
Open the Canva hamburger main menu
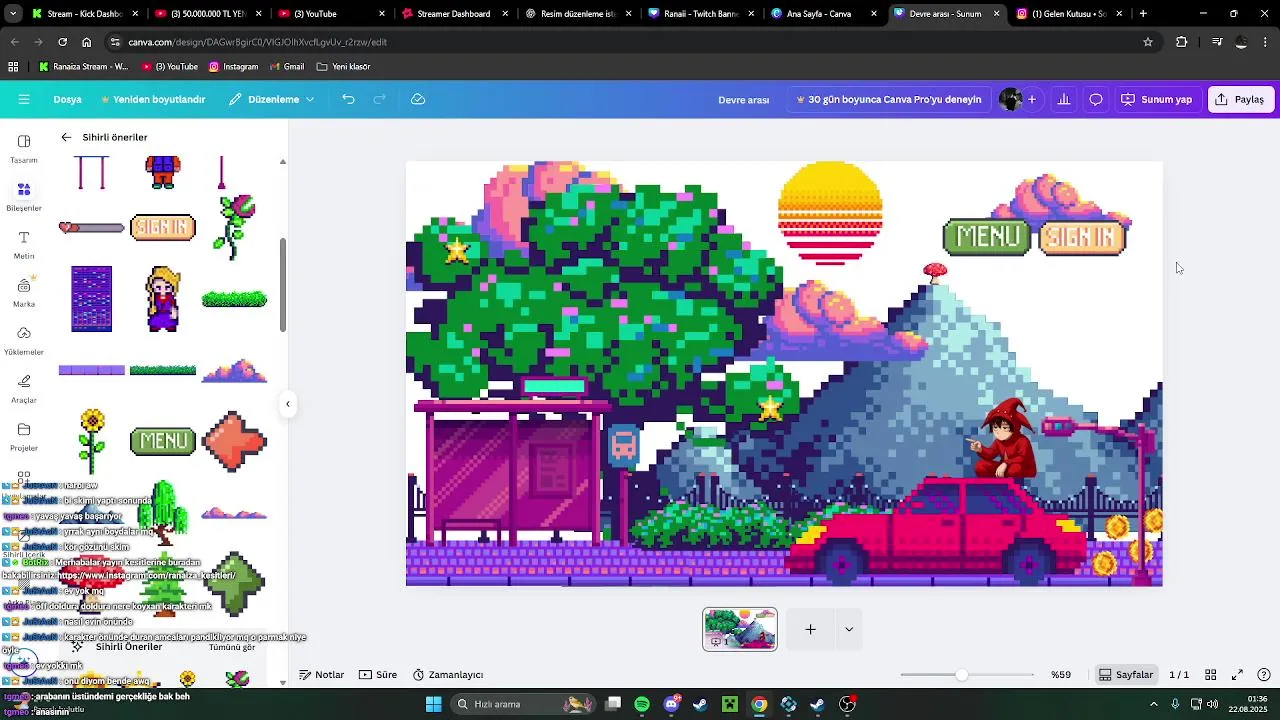coord(24,99)
